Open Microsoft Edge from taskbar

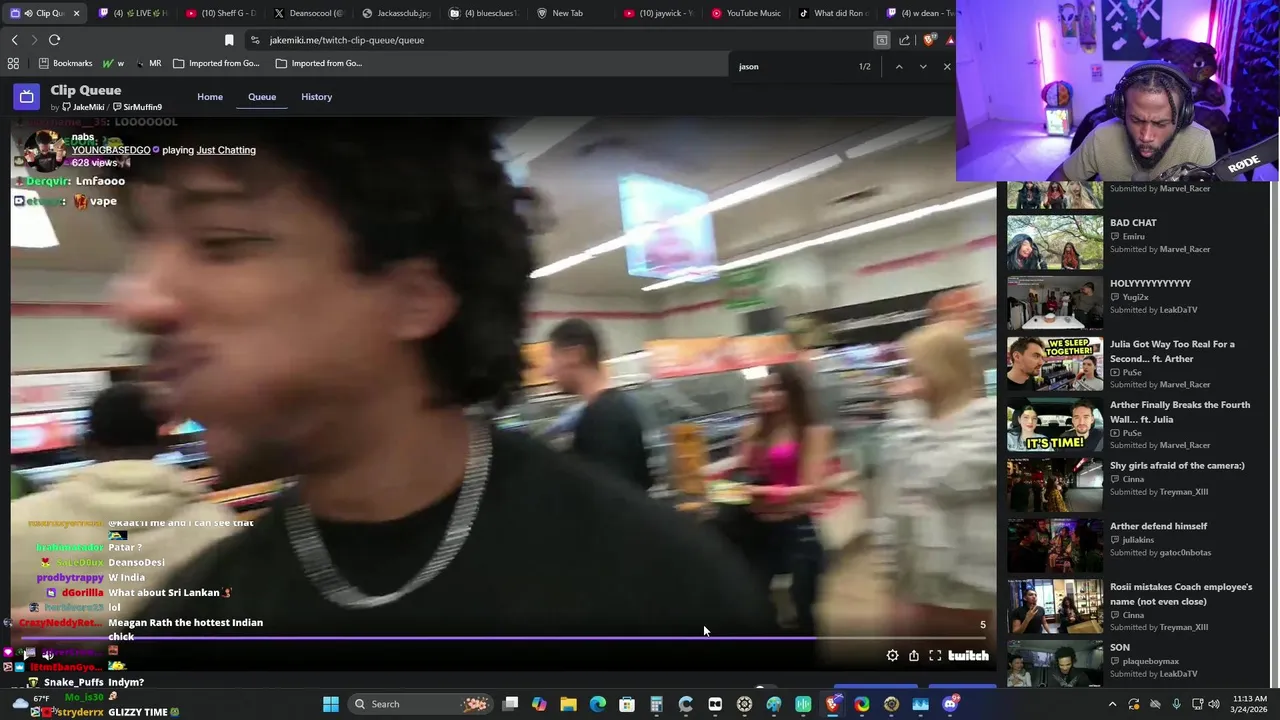598,704
